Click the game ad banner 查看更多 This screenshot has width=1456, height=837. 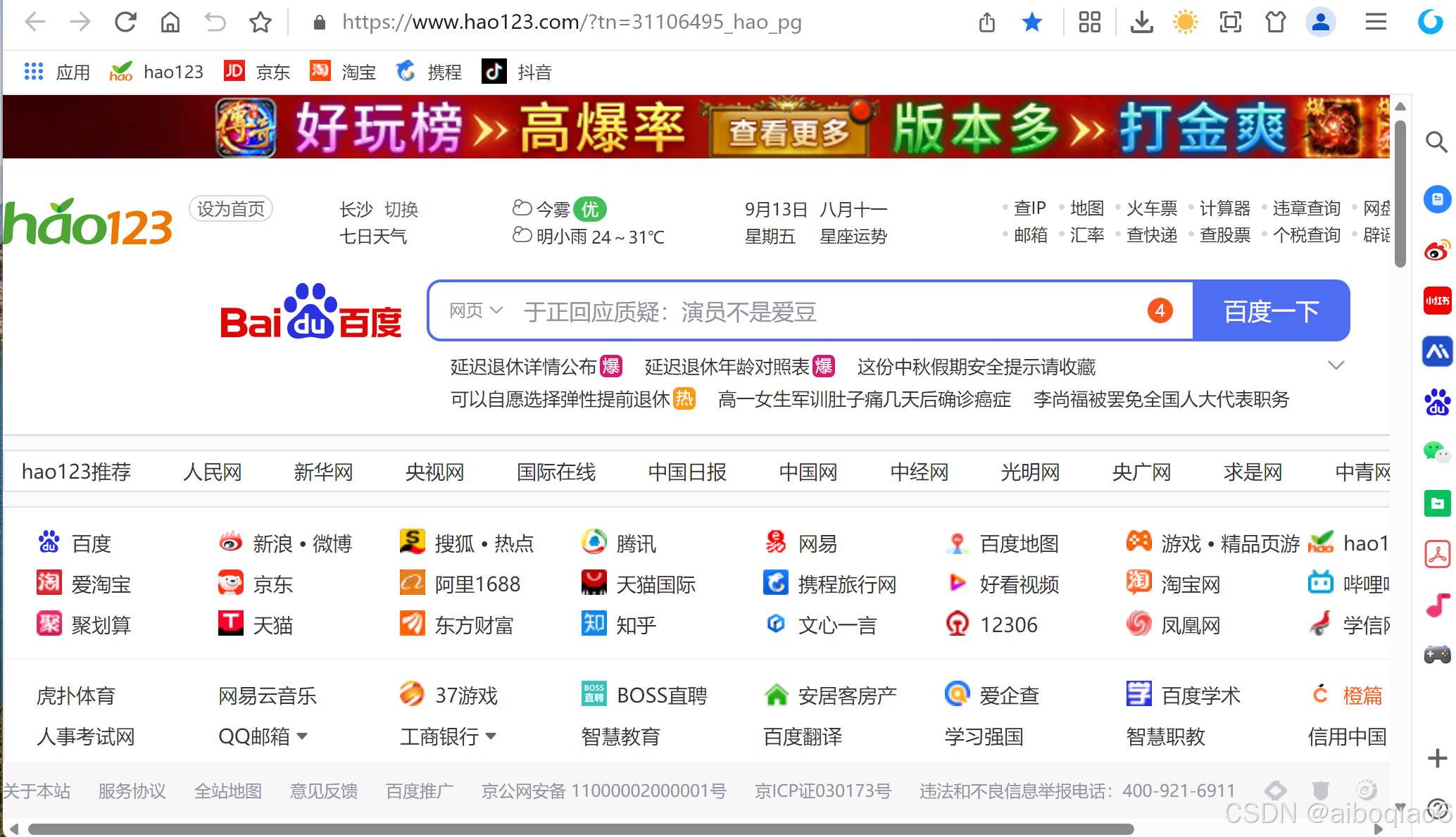pyautogui.click(x=789, y=131)
